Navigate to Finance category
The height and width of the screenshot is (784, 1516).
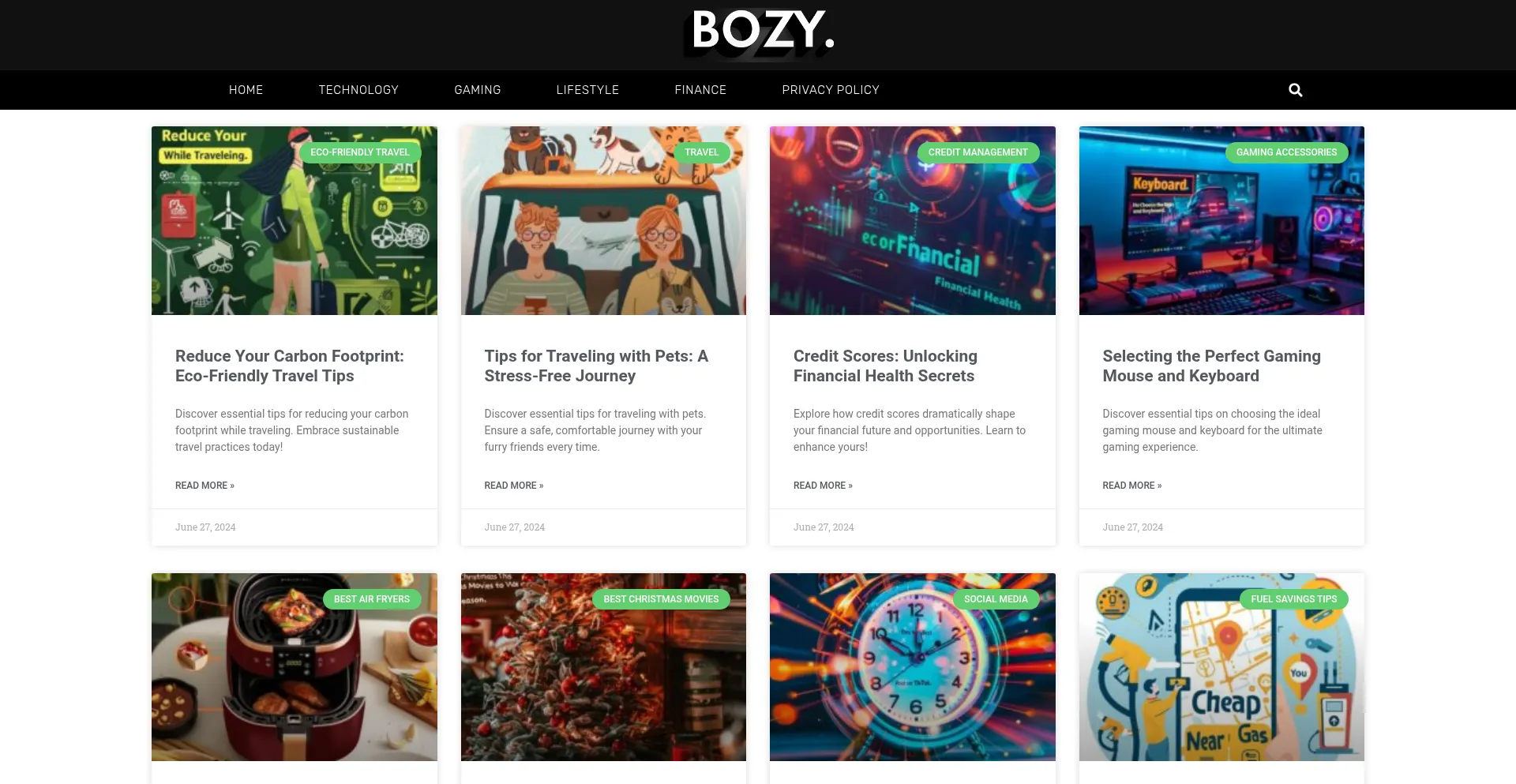(x=700, y=90)
